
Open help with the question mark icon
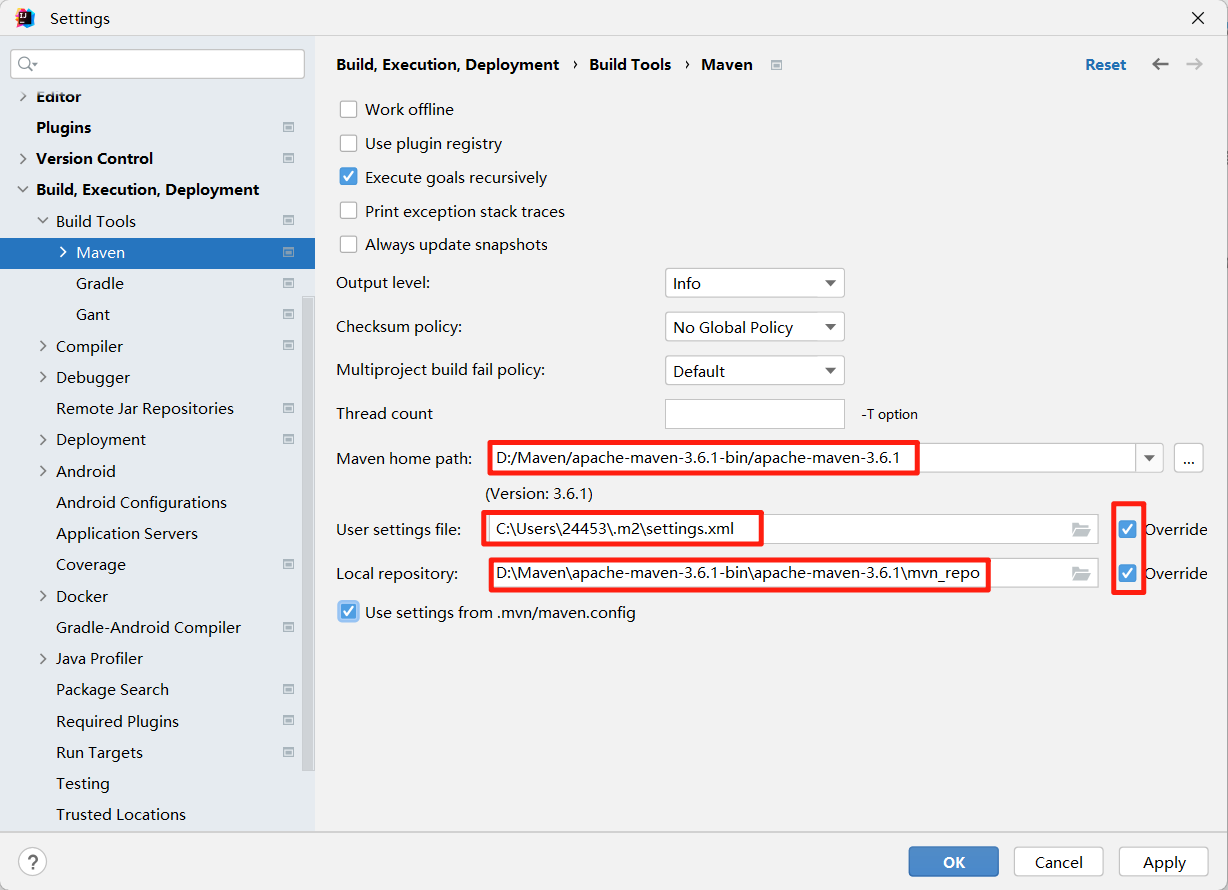32,861
